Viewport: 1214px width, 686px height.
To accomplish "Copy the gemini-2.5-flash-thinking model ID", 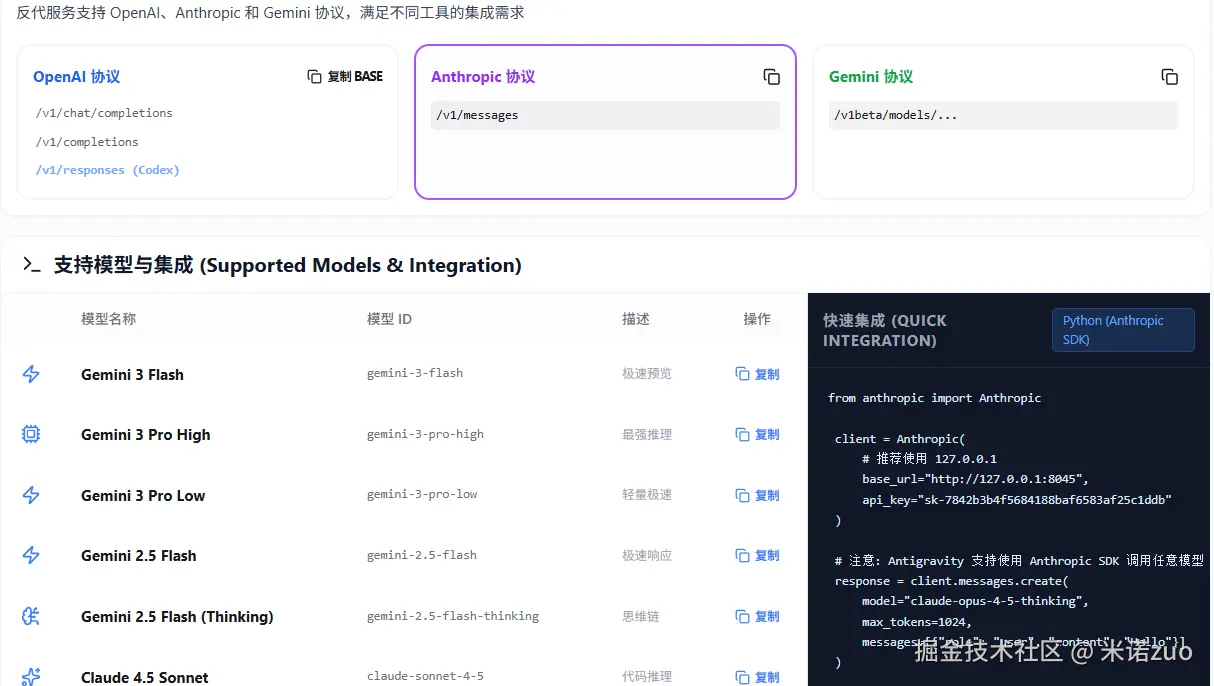I will tap(757, 616).
